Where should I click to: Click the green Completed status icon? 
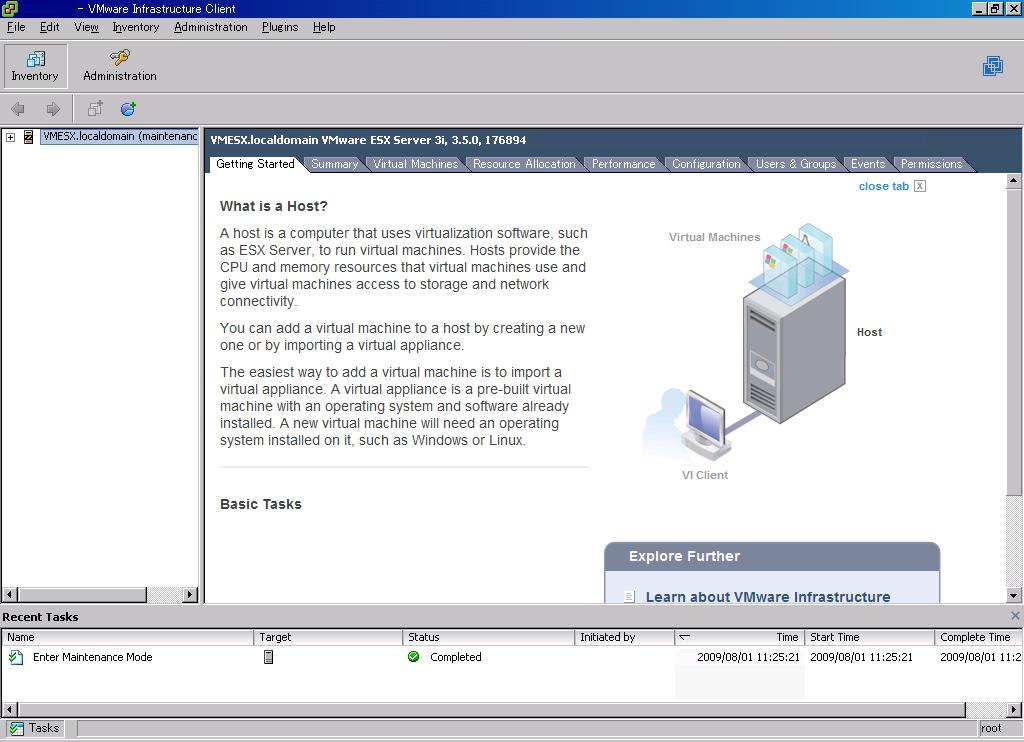[x=413, y=656]
